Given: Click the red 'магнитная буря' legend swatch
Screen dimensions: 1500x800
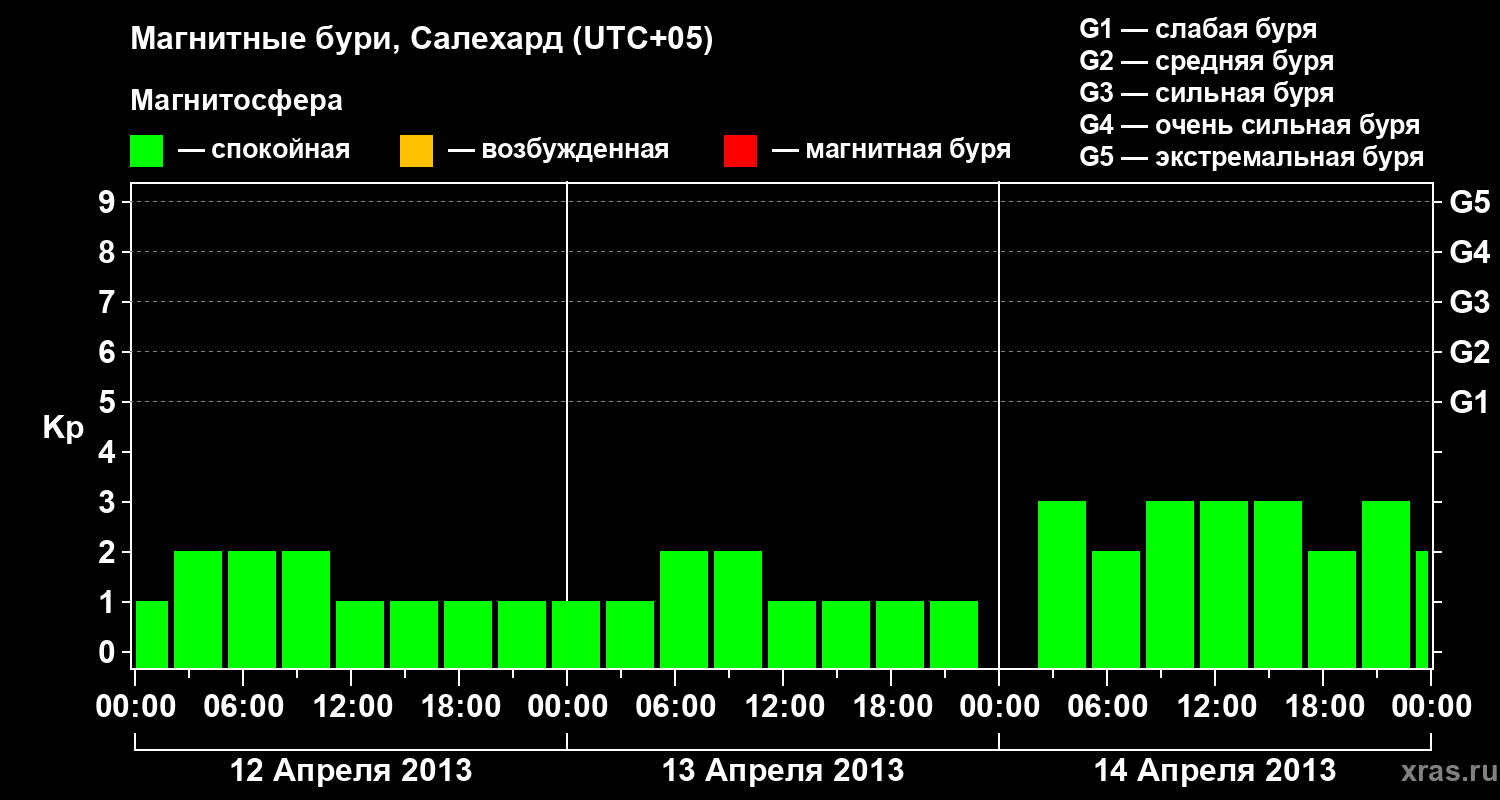Looking at the screenshot, I should pyautogui.click(x=740, y=151).
